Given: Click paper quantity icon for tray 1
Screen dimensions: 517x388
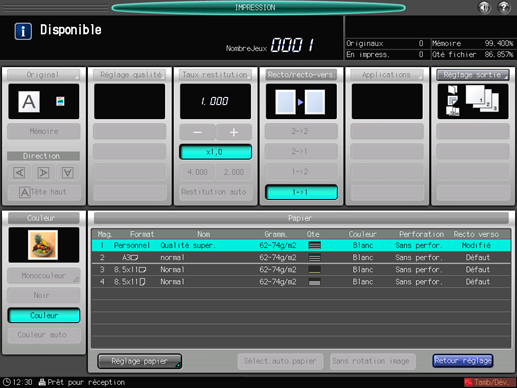Looking at the screenshot, I should [x=314, y=245].
